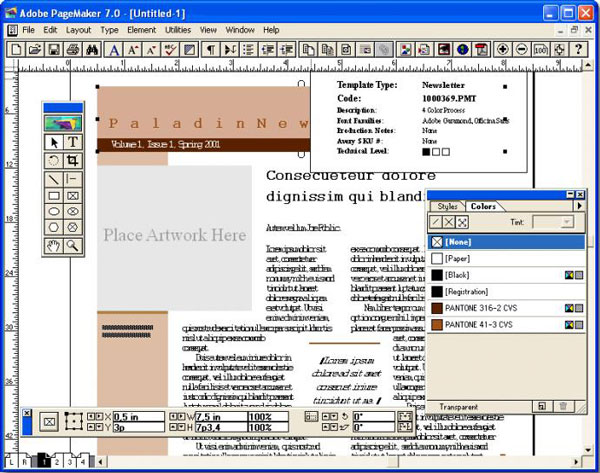The width and height of the screenshot is (600, 473).
Task: Select the Constrained Line tool
Action: [x=72, y=179]
